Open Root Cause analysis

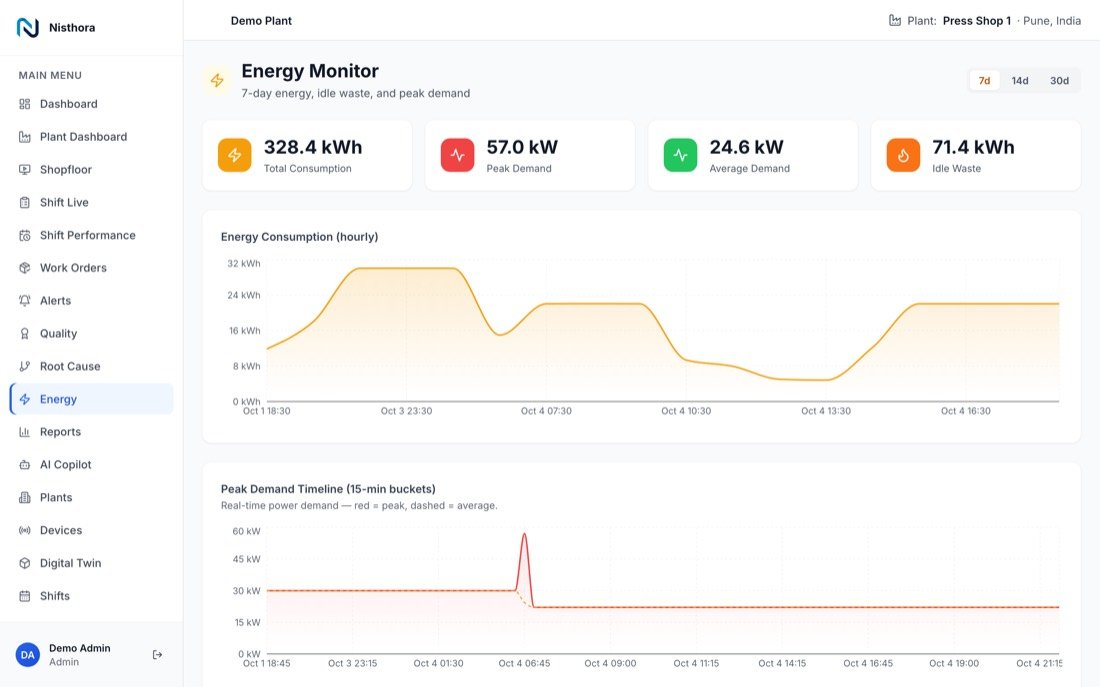point(92,366)
